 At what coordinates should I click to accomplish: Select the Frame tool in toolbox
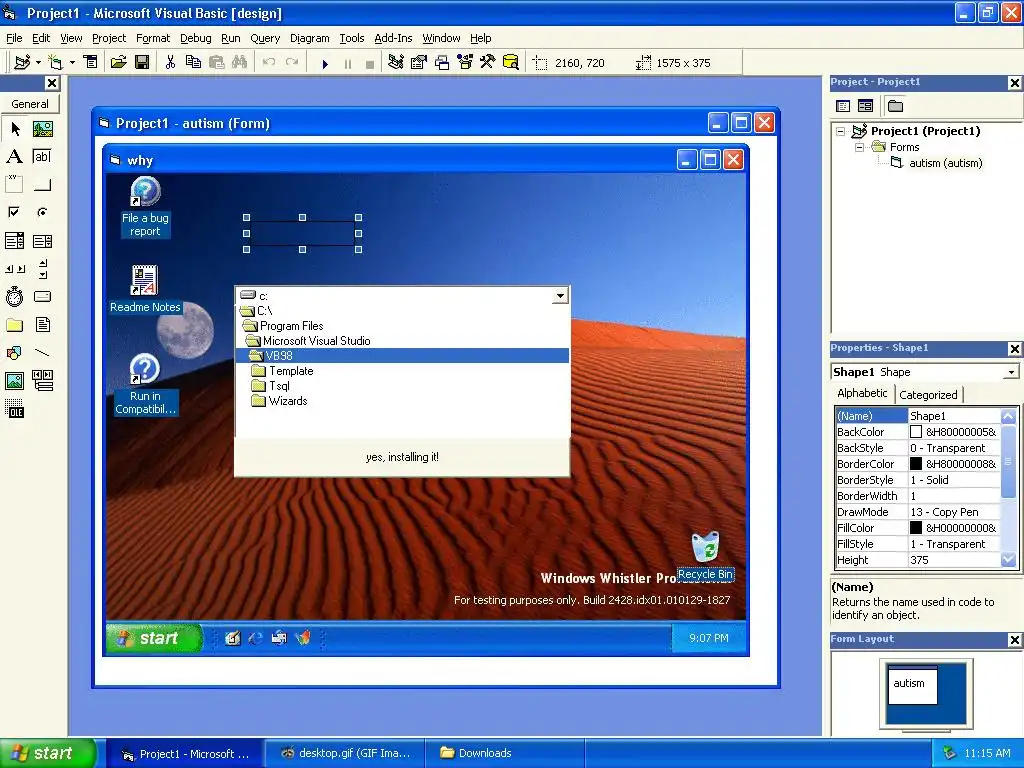(14, 185)
